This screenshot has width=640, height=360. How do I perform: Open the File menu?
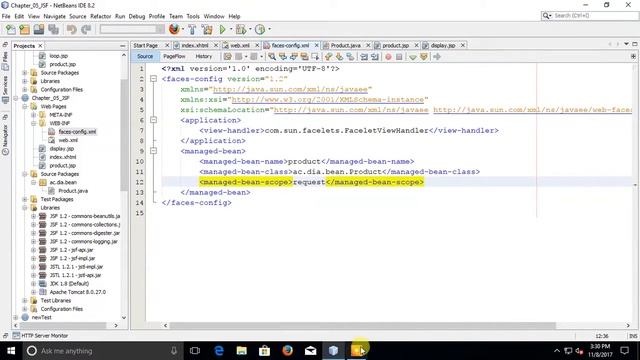[x=6, y=16]
